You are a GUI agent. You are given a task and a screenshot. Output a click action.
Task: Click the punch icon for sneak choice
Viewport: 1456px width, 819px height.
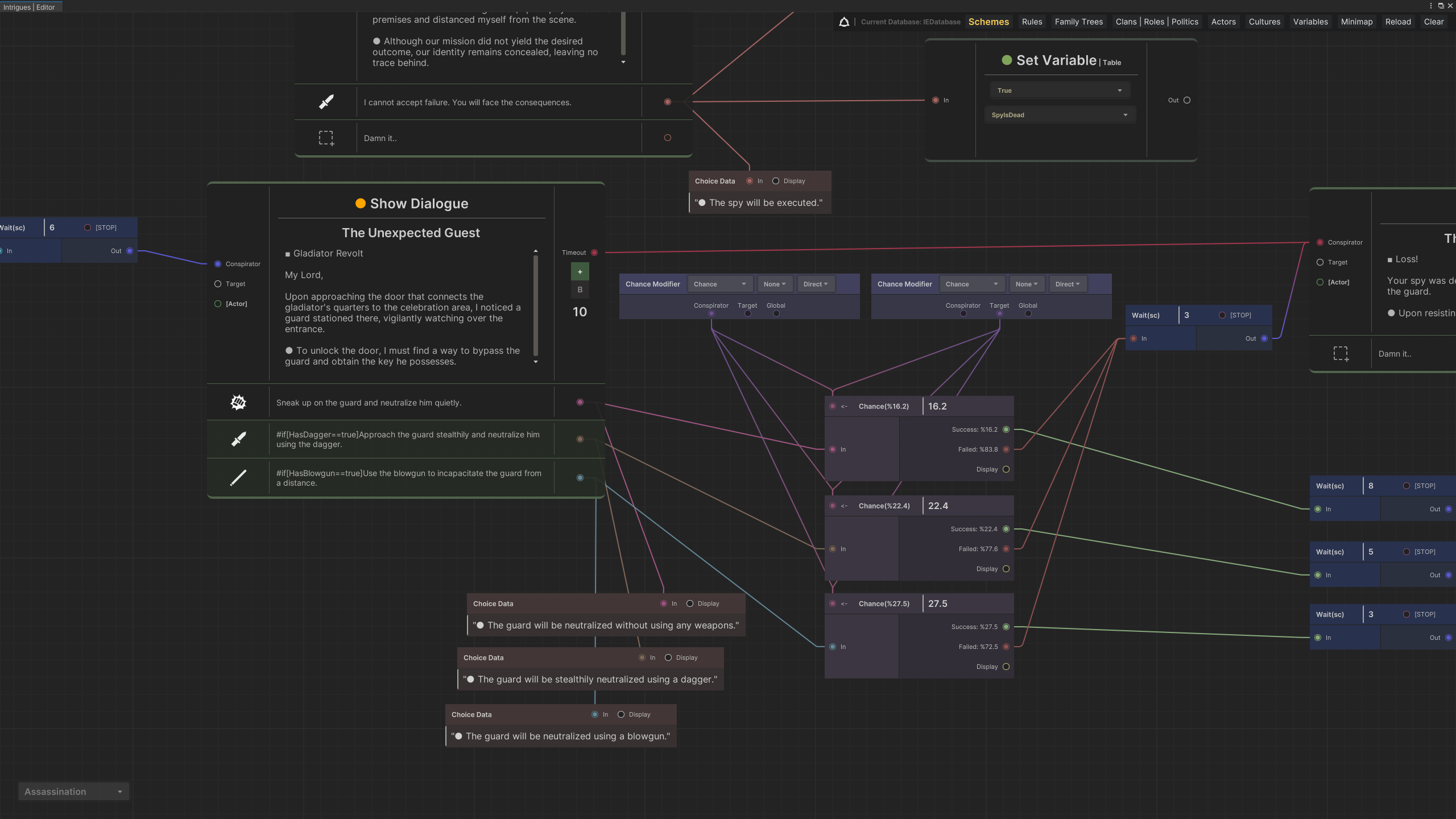coord(238,402)
